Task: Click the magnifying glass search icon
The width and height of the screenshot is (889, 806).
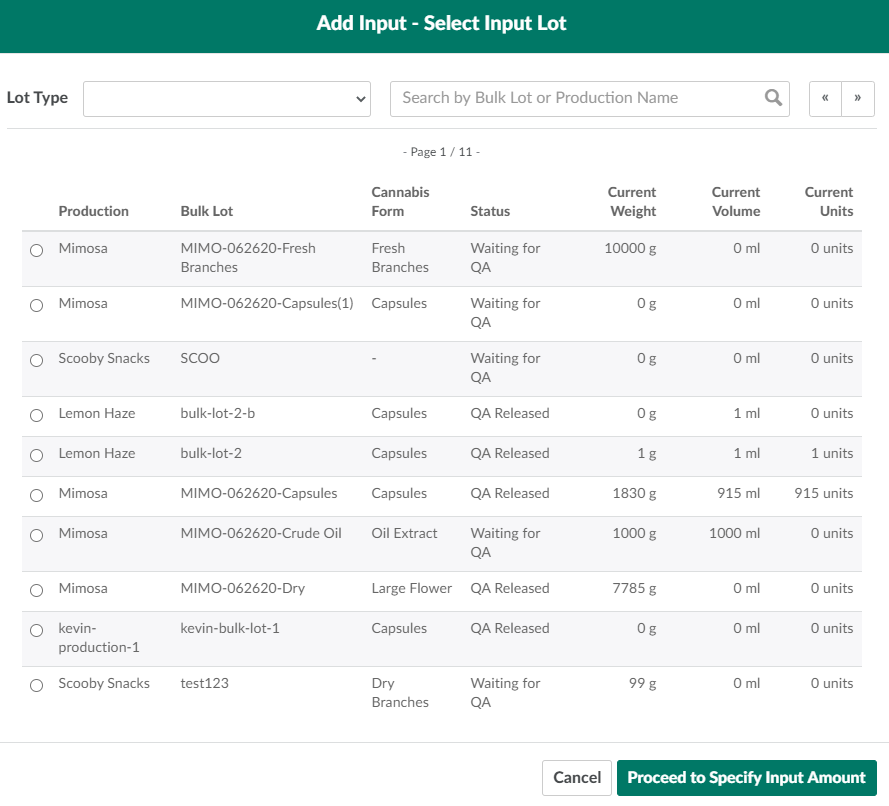Action: (773, 98)
